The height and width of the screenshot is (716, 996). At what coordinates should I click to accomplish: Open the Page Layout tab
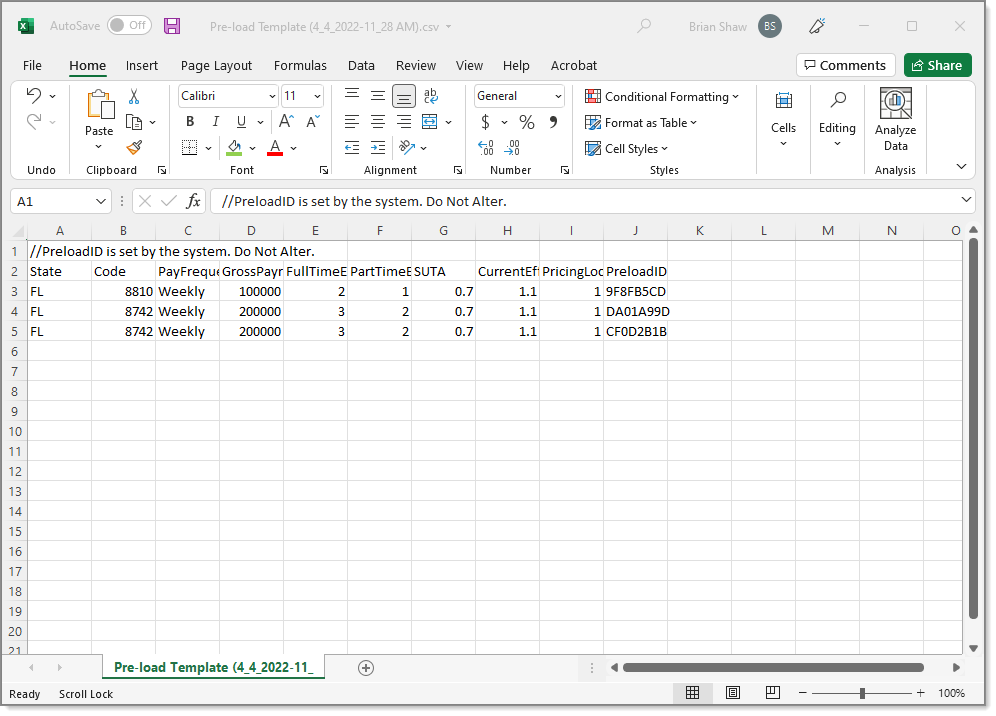pos(216,66)
